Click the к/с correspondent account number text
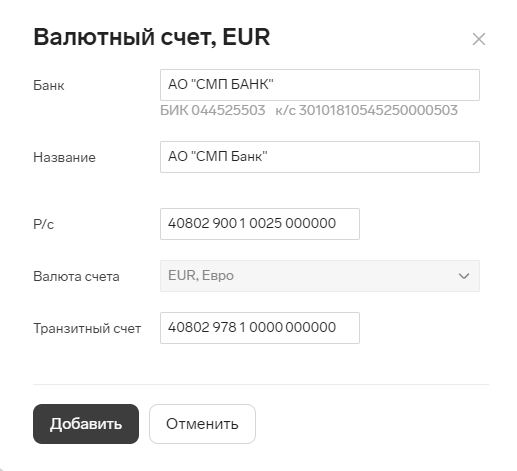 pyautogui.click(x=366, y=110)
